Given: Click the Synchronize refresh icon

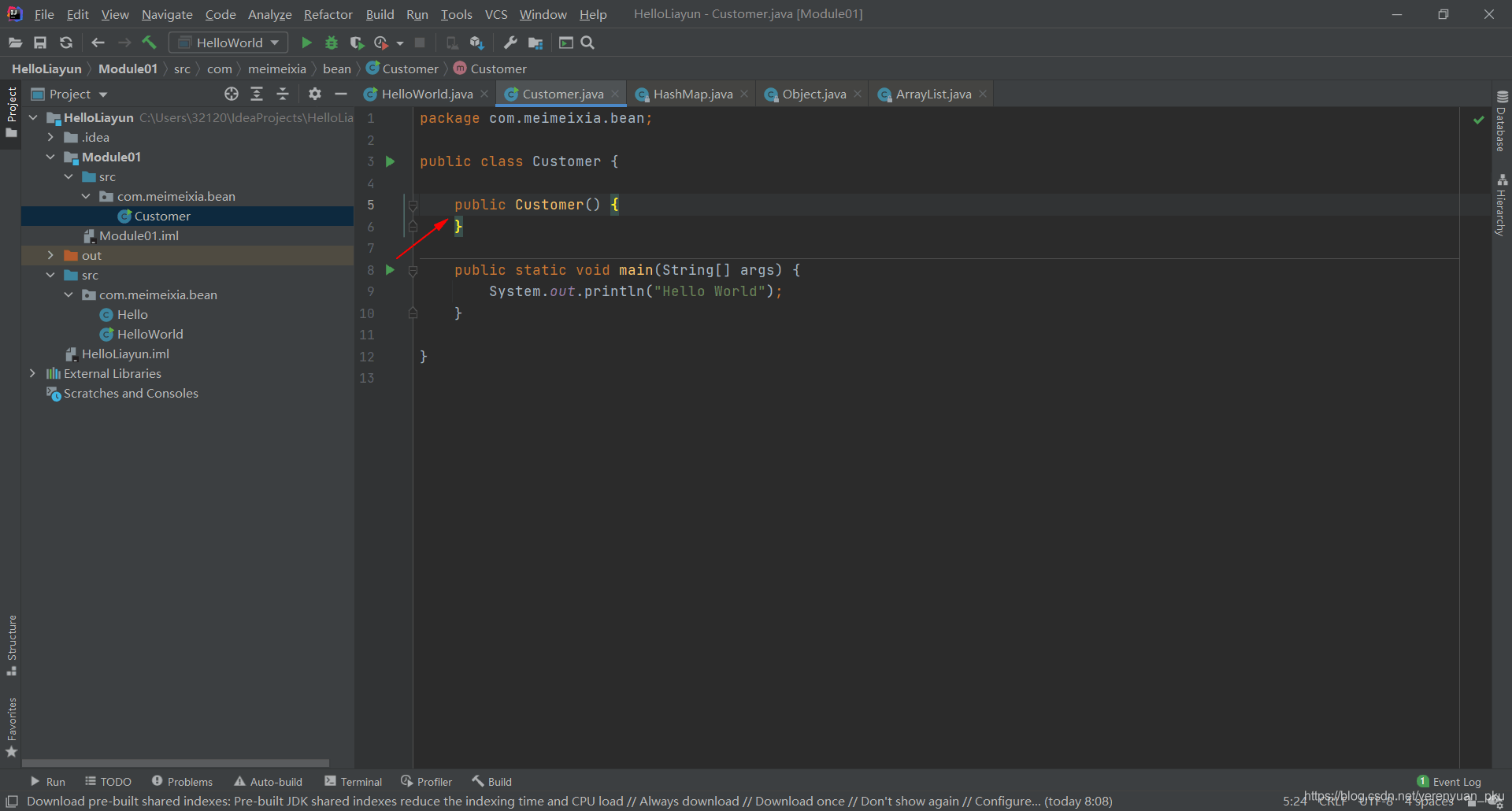Looking at the screenshot, I should [x=66, y=43].
